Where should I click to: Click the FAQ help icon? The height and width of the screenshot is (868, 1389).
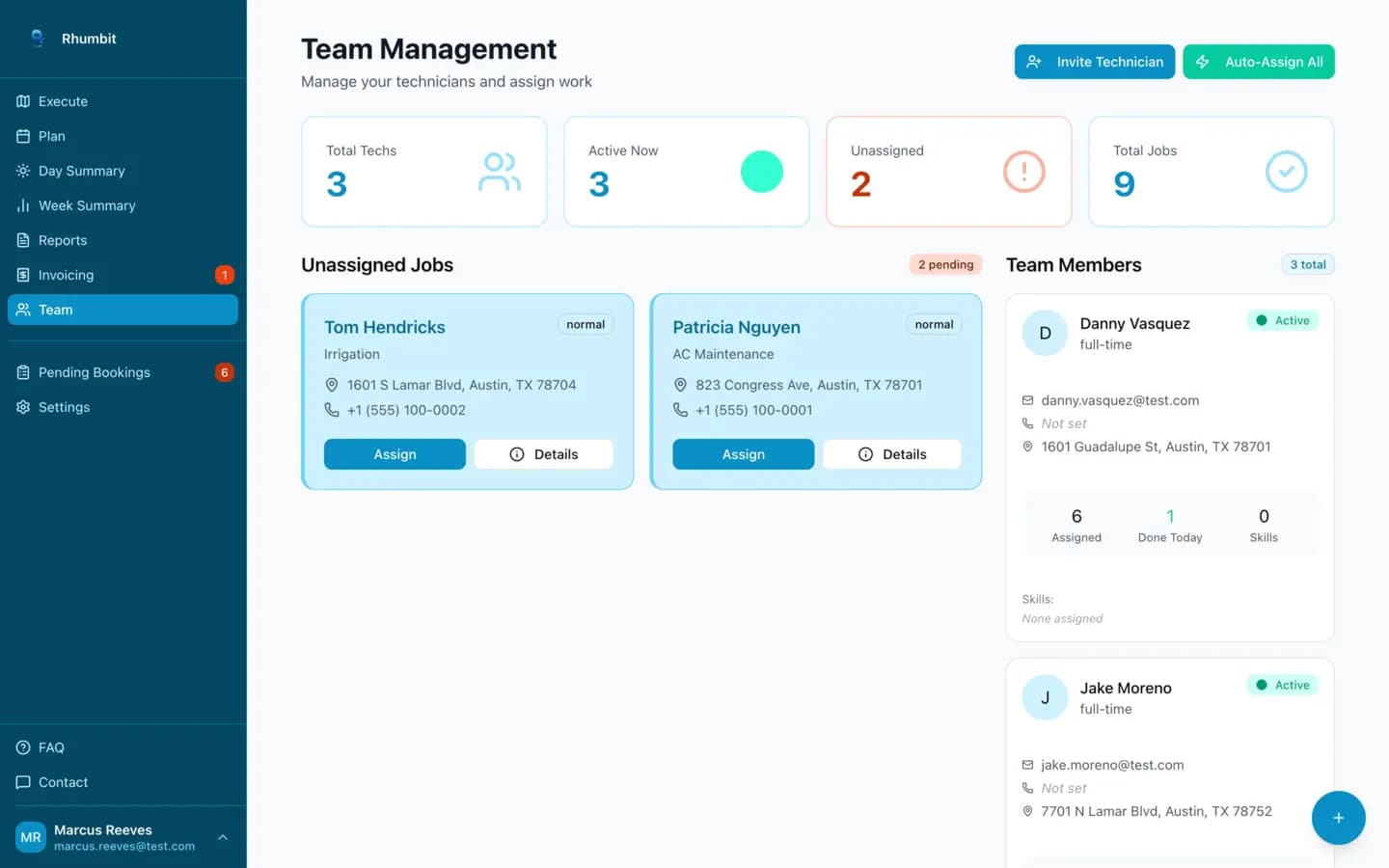point(21,747)
